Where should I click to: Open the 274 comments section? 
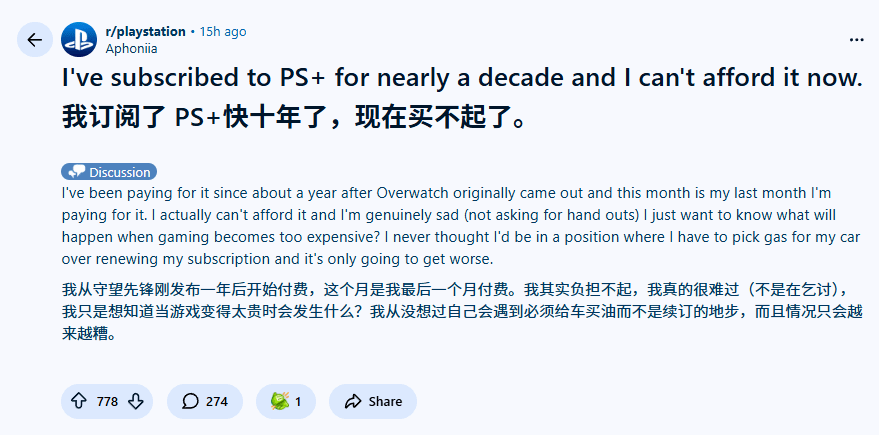[205, 401]
